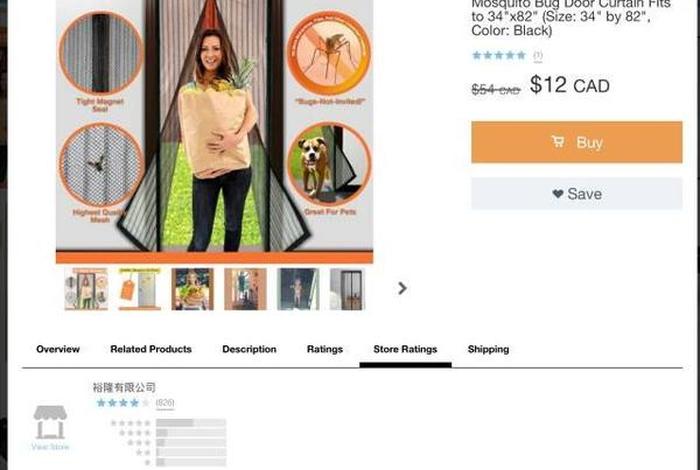
Task: Select the woman with groceries thumbnail
Action: (x=192, y=289)
